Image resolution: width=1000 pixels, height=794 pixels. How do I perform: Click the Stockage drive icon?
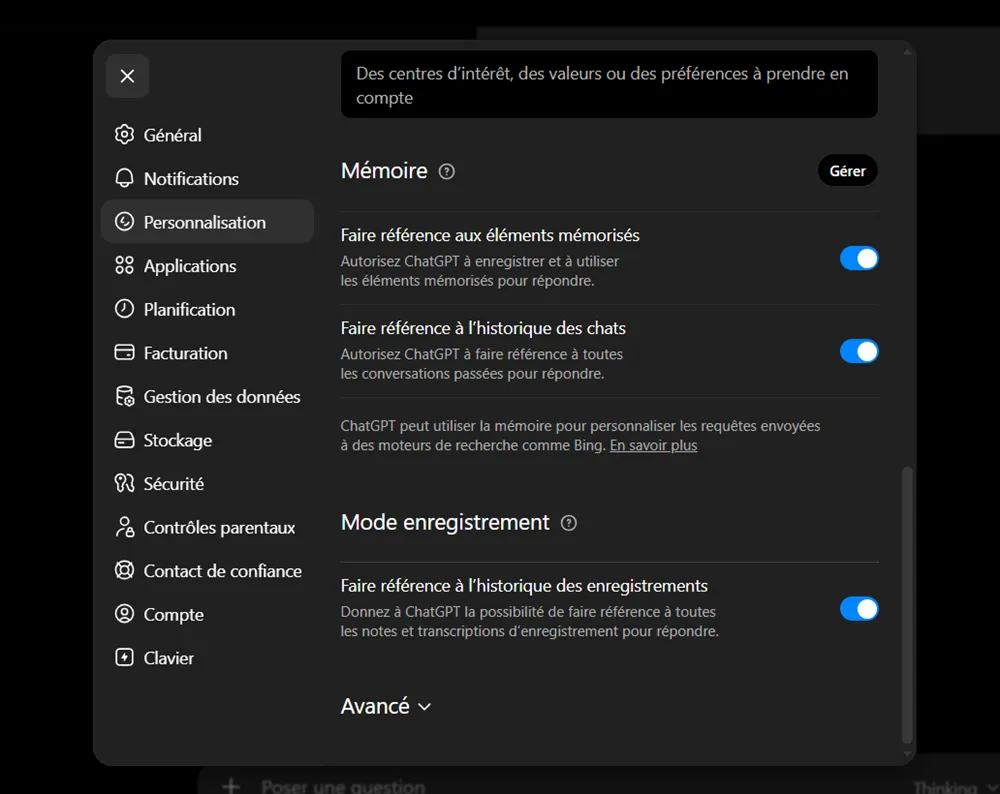(124, 439)
